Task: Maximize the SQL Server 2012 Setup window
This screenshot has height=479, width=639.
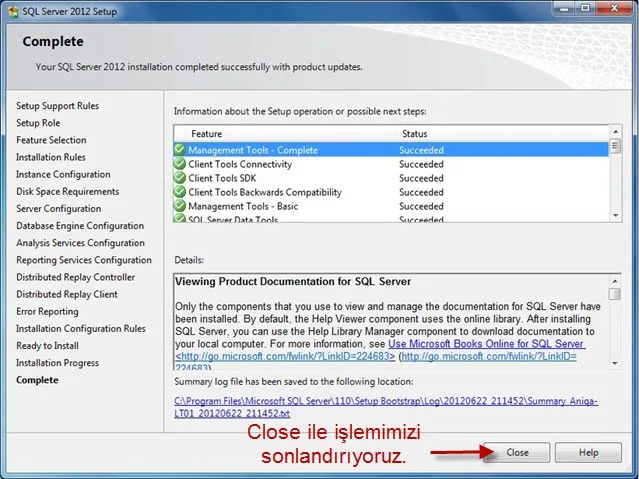Action: pos(585,8)
